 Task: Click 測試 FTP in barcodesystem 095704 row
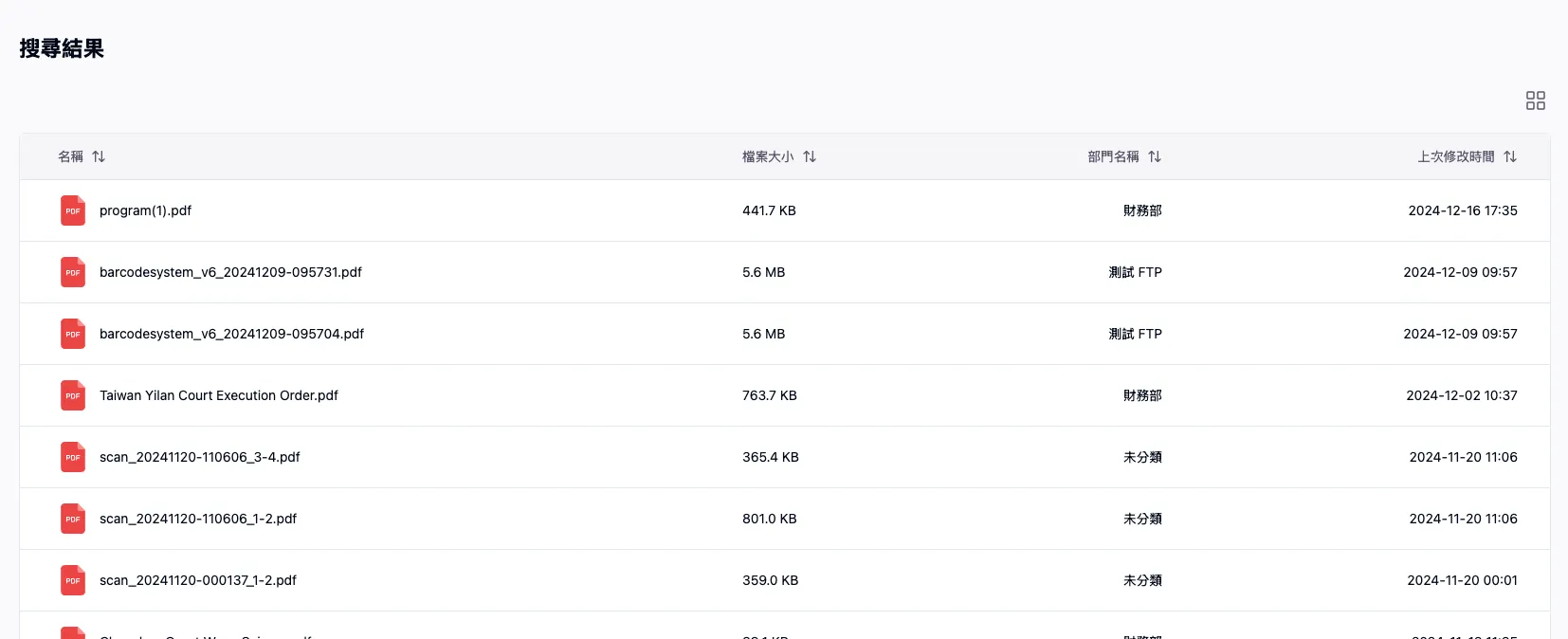click(x=1135, y=334)
